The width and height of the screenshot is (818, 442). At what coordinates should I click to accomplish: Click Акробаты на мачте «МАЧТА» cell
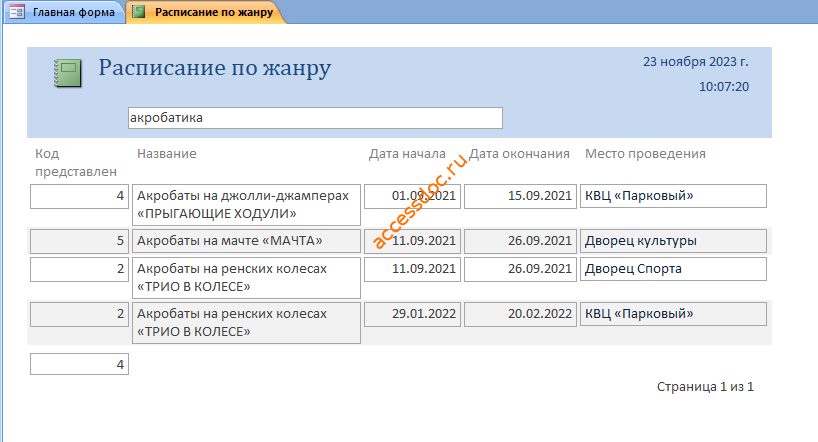pos(246,241)
